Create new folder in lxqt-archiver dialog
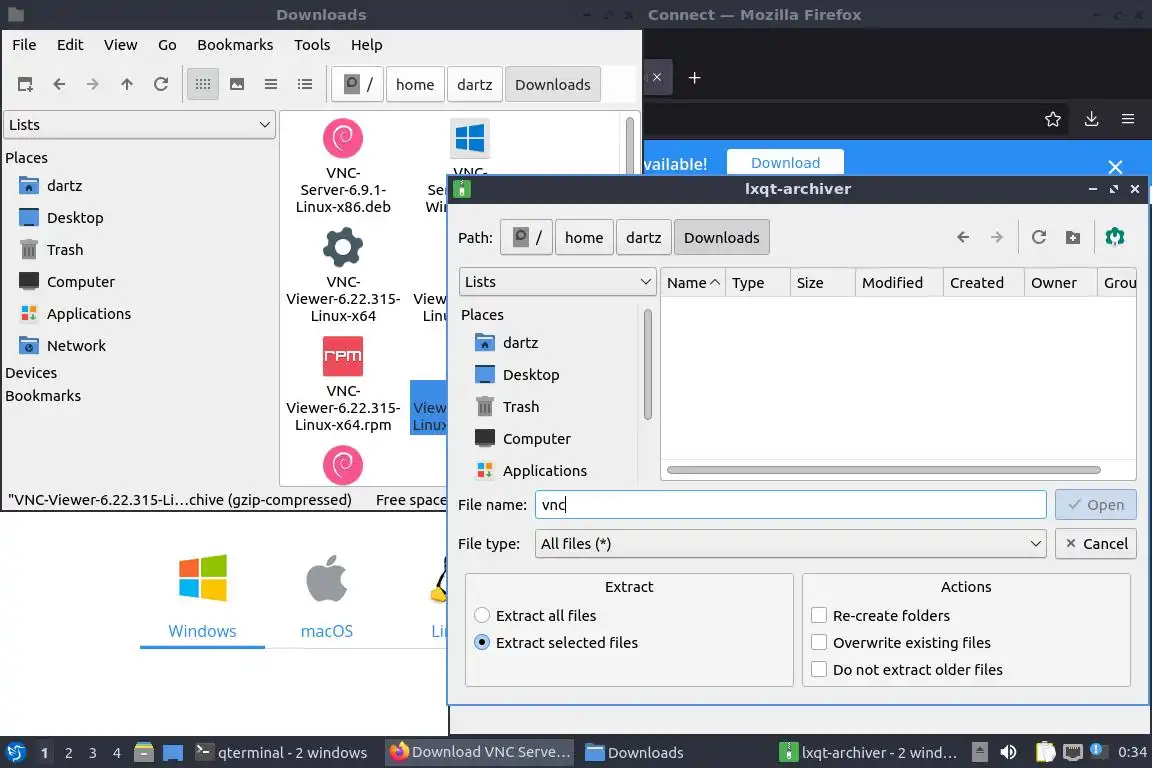Screen dimensions: 1152x768 click(x=1073, y=237)
